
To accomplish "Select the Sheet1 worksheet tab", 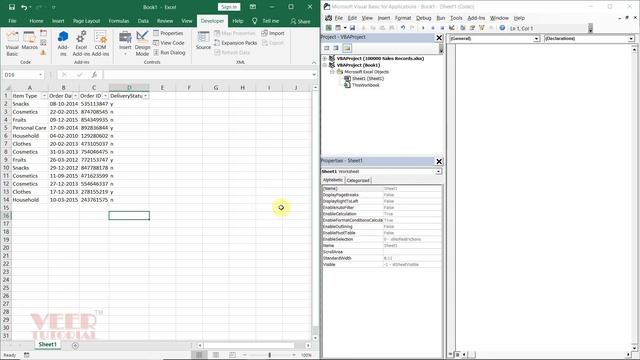I will click(47, 344).
